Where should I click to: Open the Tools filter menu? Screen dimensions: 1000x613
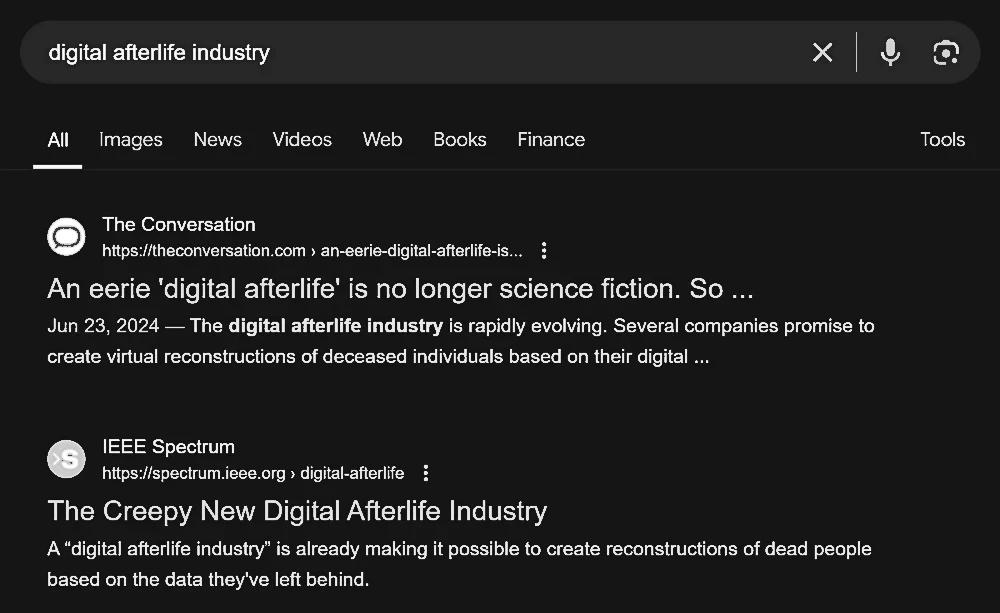point(942,140)
